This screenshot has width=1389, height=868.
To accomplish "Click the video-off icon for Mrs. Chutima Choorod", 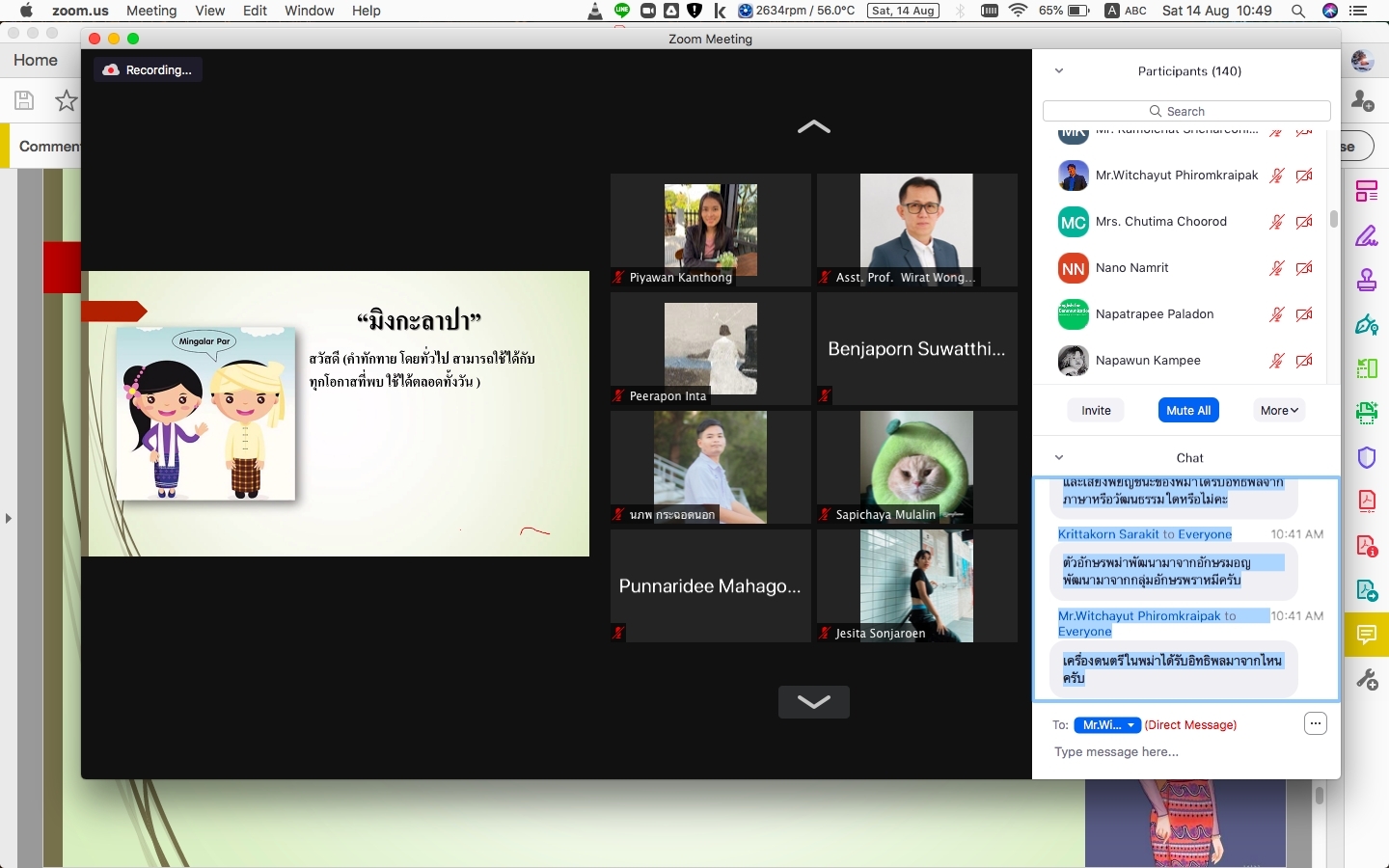I will [1304, 222].
